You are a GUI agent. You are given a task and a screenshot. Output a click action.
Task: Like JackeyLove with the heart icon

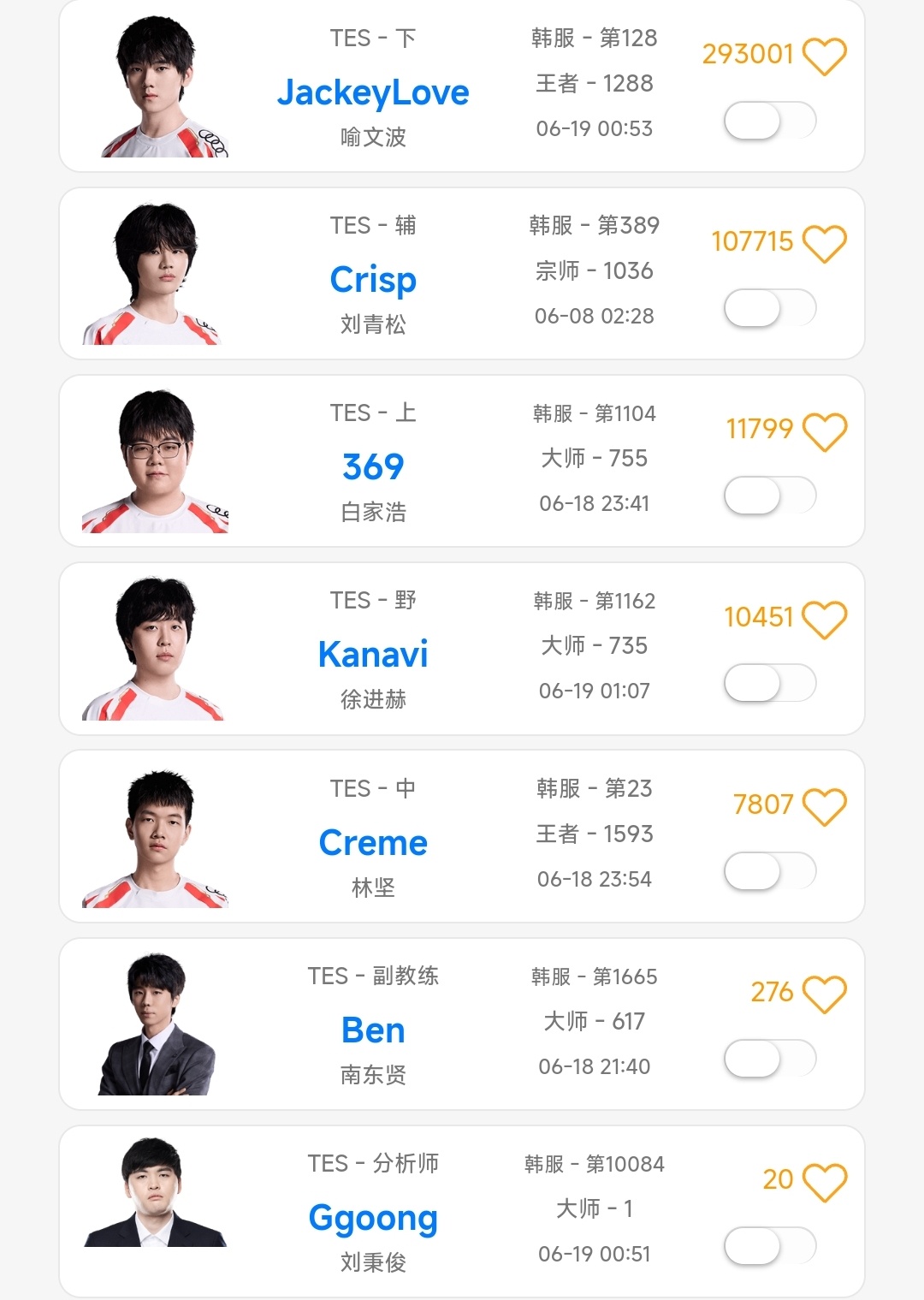[825, 56]
